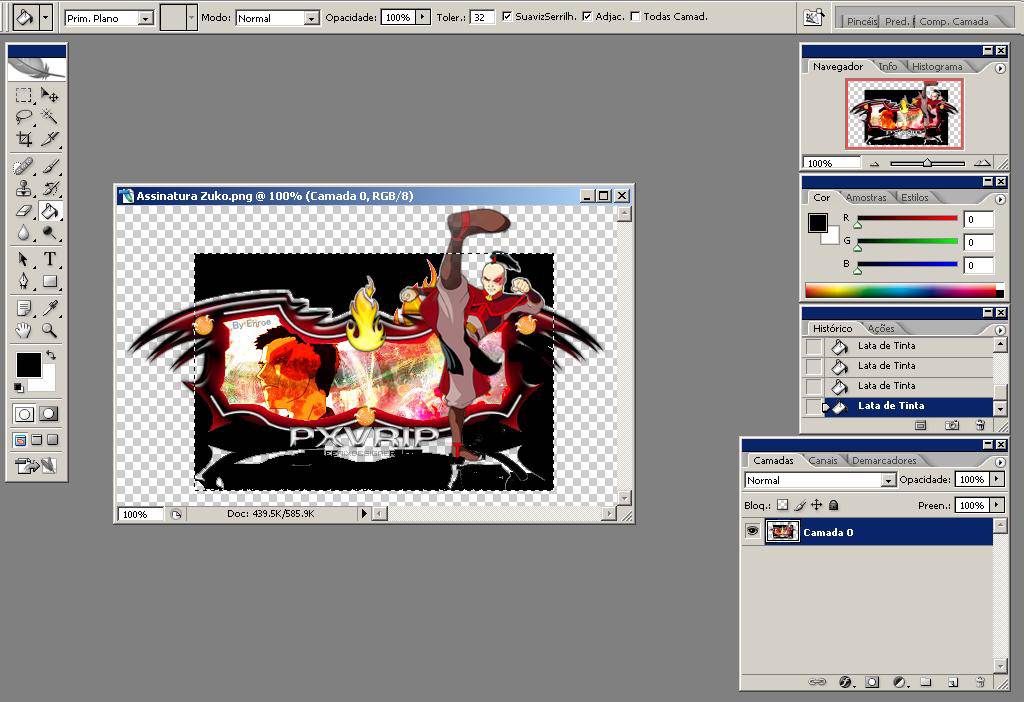
Task: Add a layer style effect
Action: tap(845, 682)
